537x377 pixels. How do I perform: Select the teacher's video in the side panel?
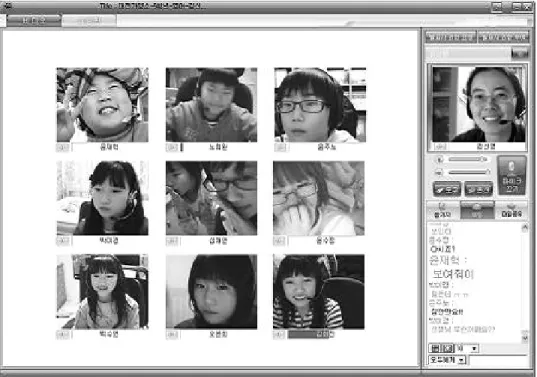[x=478, y=104]
